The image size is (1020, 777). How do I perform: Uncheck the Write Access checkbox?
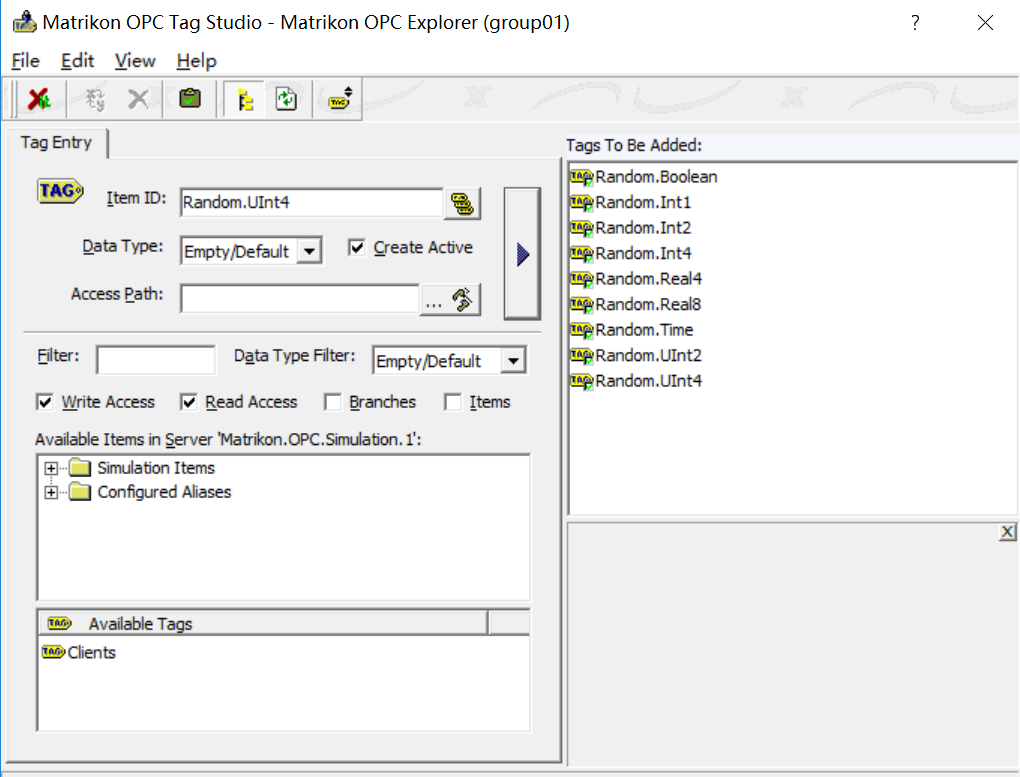[45, 402]
